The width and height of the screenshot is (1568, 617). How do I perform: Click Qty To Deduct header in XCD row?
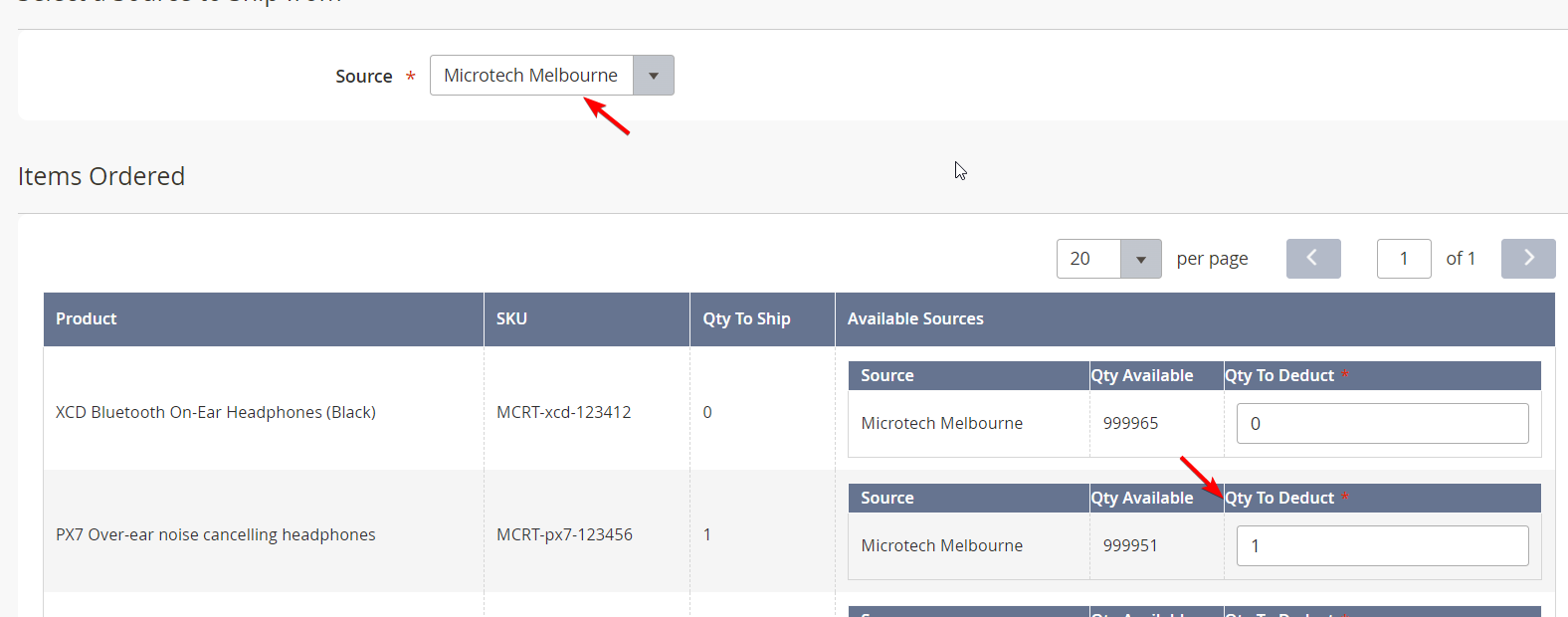click(x=1279, y=375)
